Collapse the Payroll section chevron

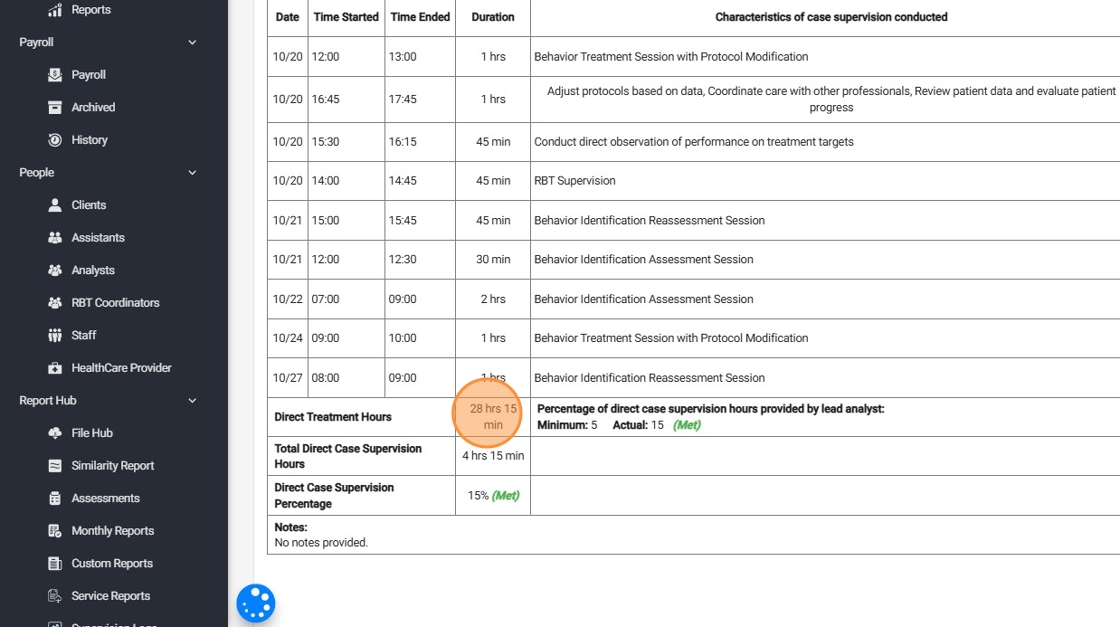tap(192, 42)
